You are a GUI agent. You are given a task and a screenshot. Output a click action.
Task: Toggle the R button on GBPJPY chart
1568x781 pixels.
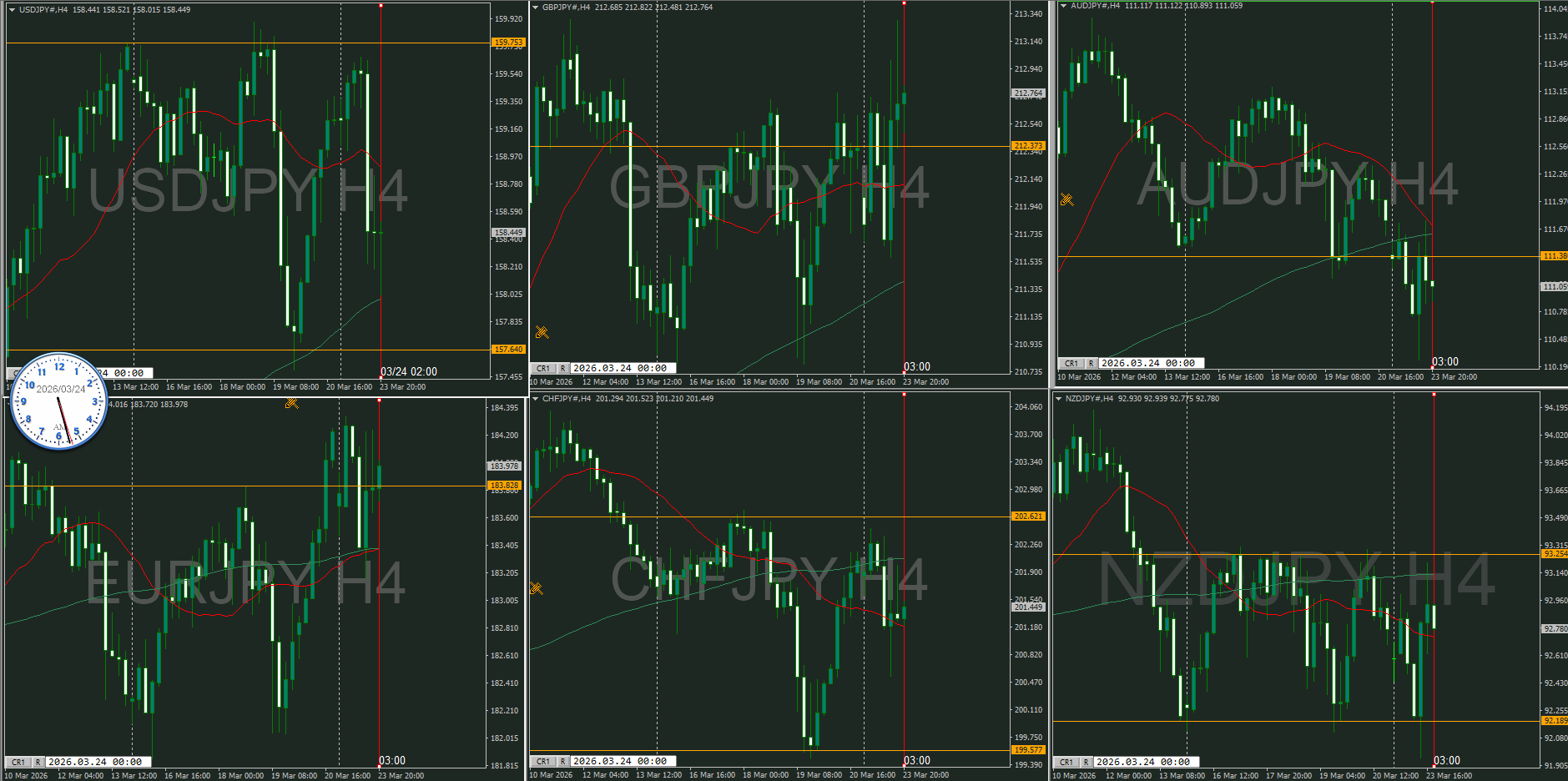pos(562,368)
